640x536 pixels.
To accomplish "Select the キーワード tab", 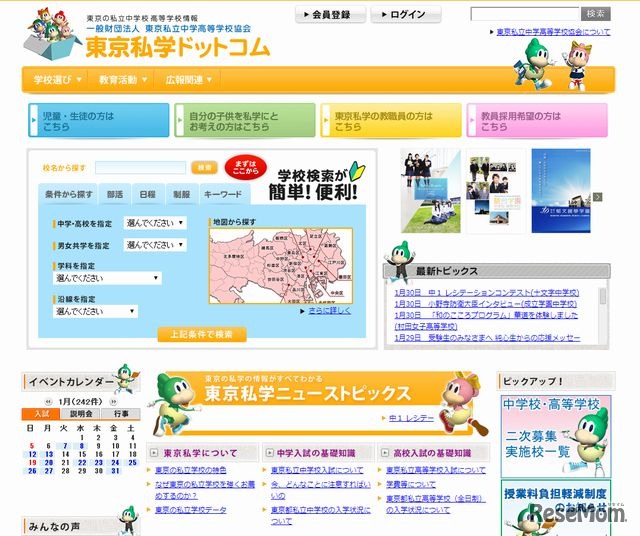I will click(224, 194).
